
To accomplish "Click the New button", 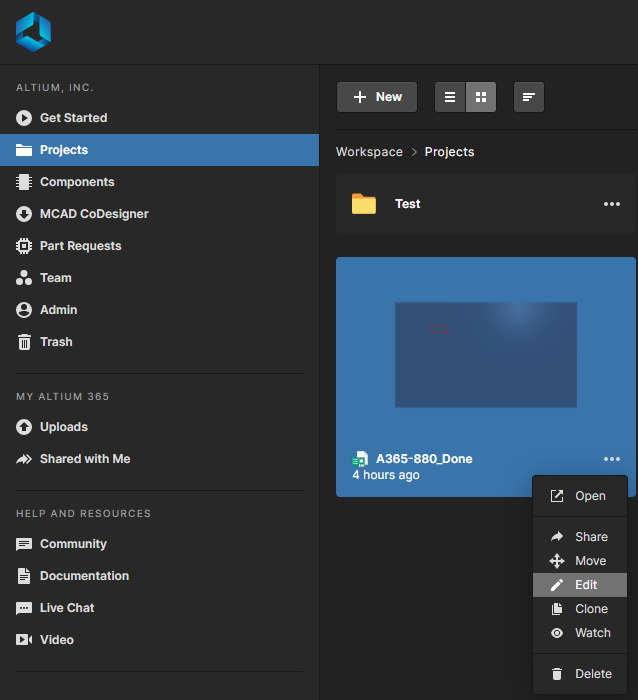I will coord(377,97).
